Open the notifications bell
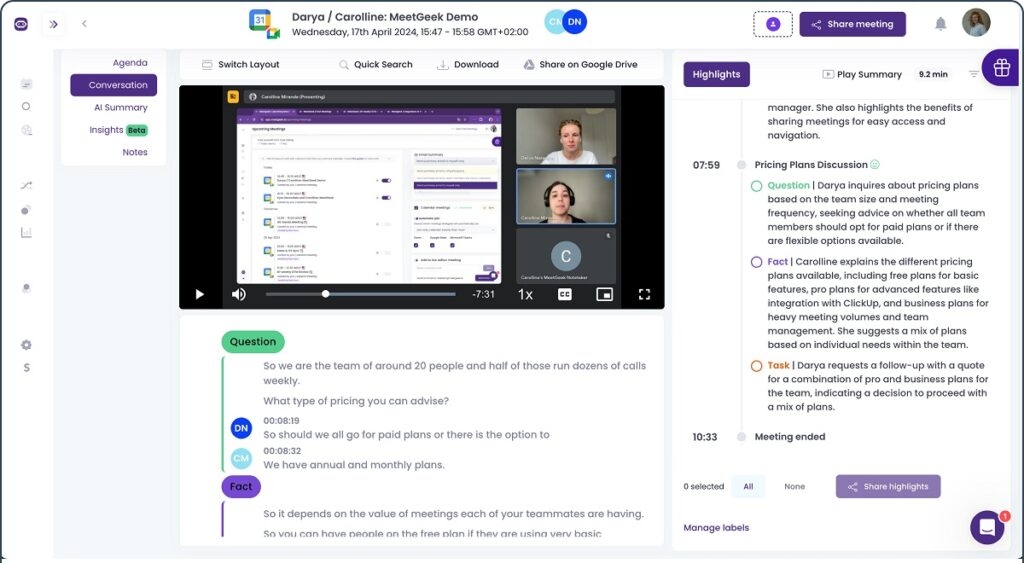The width and height of the screenshot is (1024, 563). tap(940, 24)
